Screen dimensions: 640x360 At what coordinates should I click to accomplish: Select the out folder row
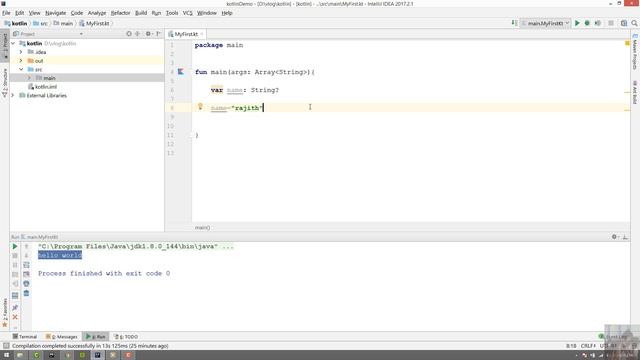click(87, 60)
